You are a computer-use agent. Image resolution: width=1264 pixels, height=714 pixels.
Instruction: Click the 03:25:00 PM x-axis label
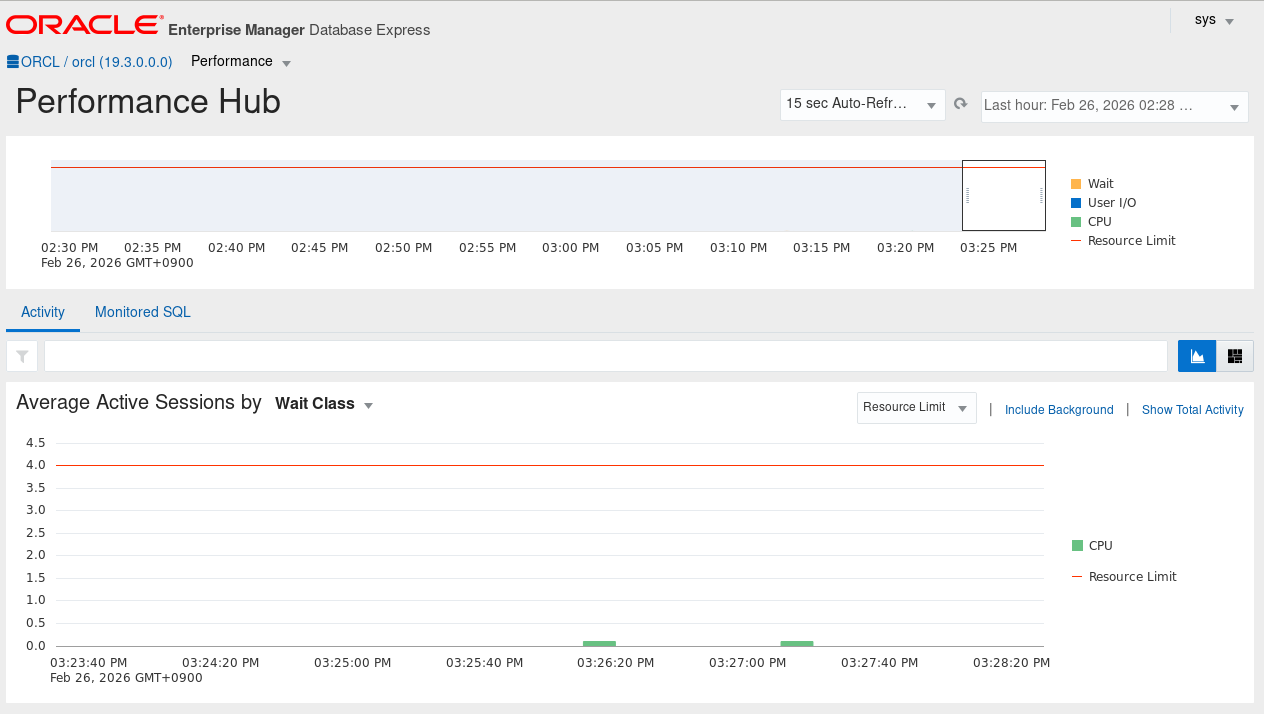point(352,662)
